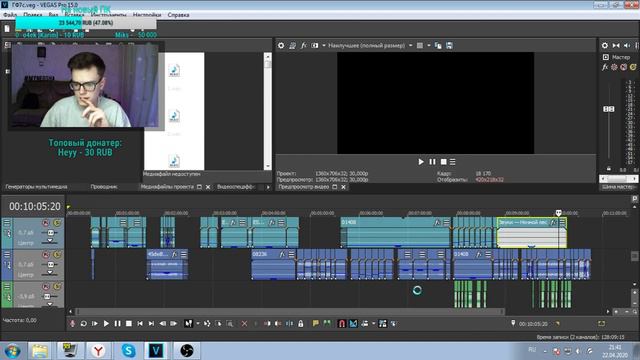Image resolution: width=640 pixels, height=360 pixels.
Task: Open Skype from the taskbar
Action: coord(128,351)
